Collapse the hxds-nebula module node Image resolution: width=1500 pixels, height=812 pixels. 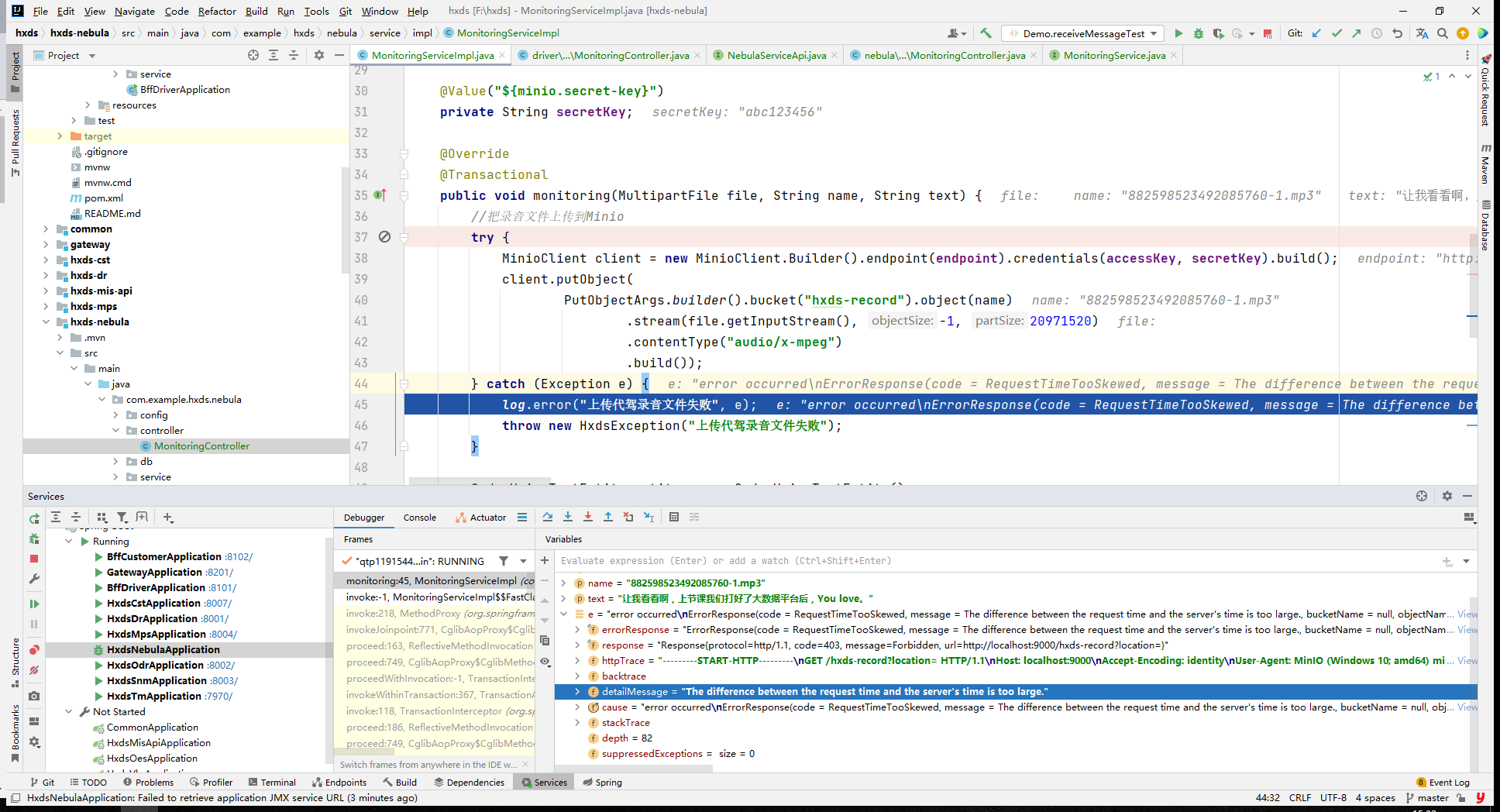[x=46, y=322]
